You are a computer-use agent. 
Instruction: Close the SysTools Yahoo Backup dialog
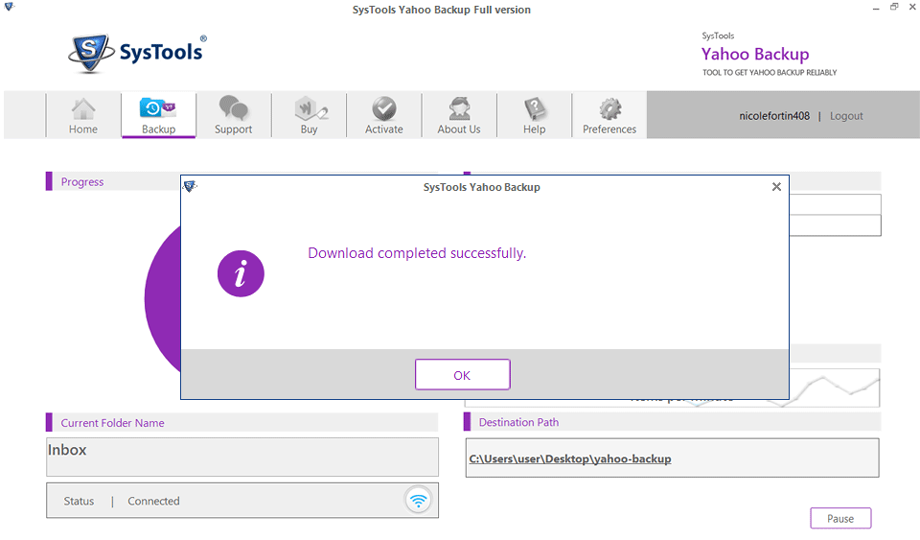[776, 187]
